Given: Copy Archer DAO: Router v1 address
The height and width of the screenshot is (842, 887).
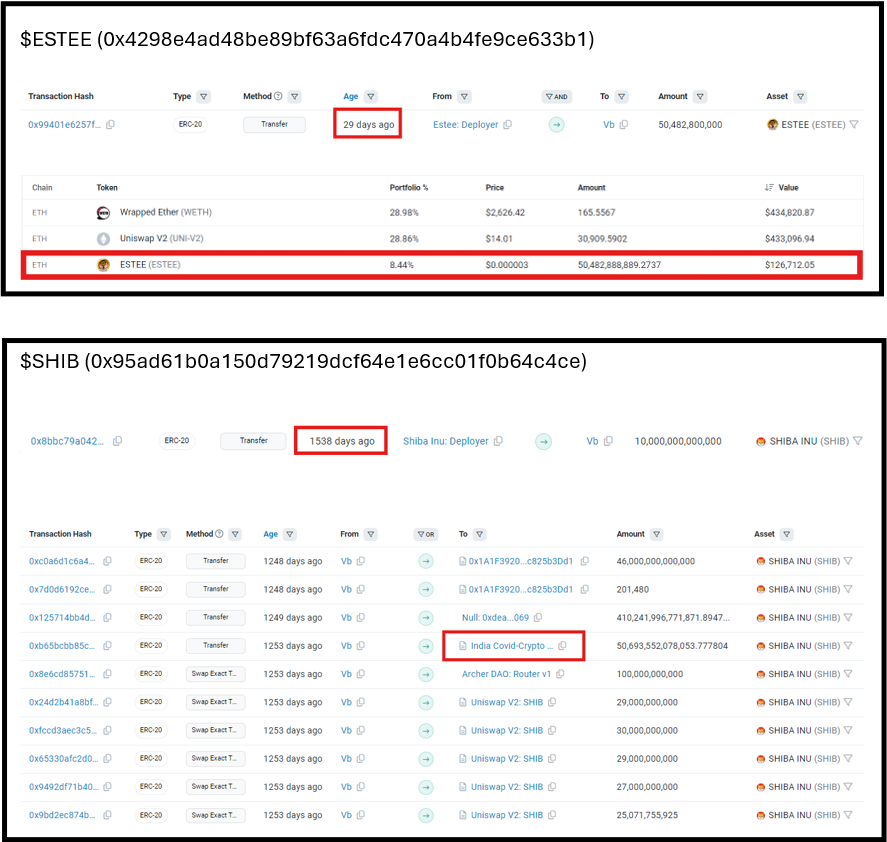Looking at the screenshot, I should click(559, 674).
